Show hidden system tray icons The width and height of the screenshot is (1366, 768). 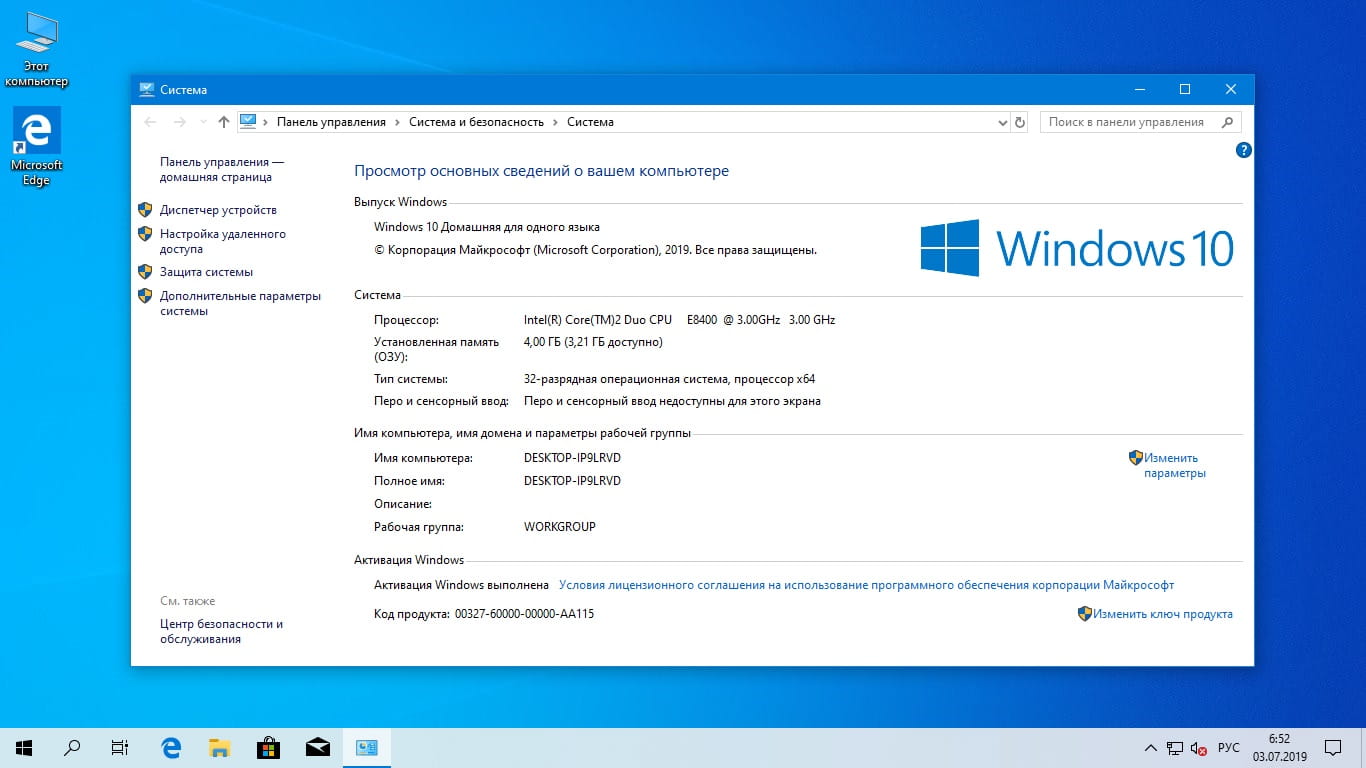1150,748
